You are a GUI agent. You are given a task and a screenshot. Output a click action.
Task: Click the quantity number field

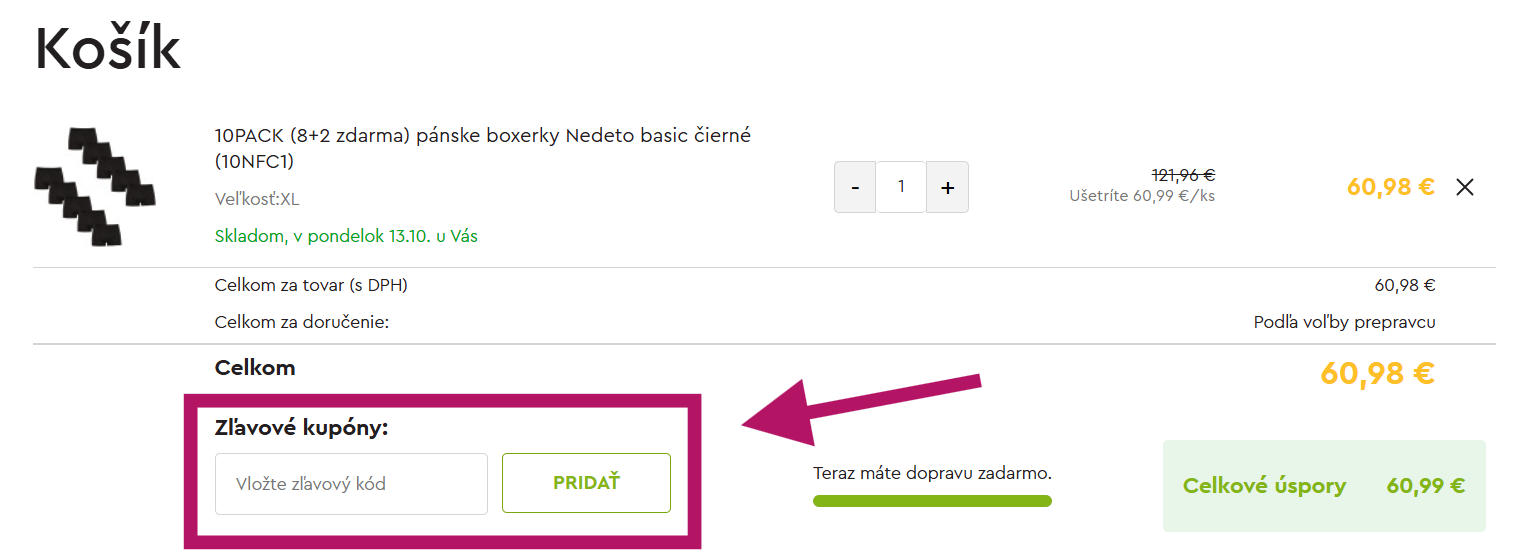pyautogui.click(x=901, y=187)
